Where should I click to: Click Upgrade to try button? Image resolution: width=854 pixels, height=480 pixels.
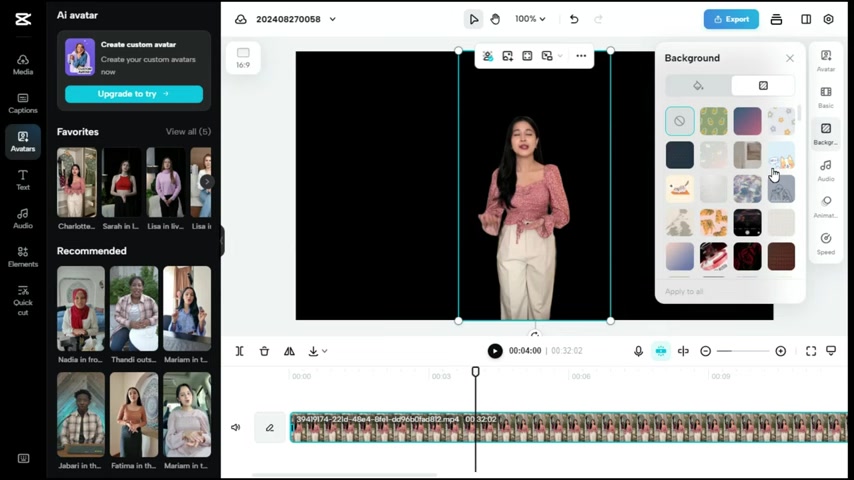tap(134, 94)
